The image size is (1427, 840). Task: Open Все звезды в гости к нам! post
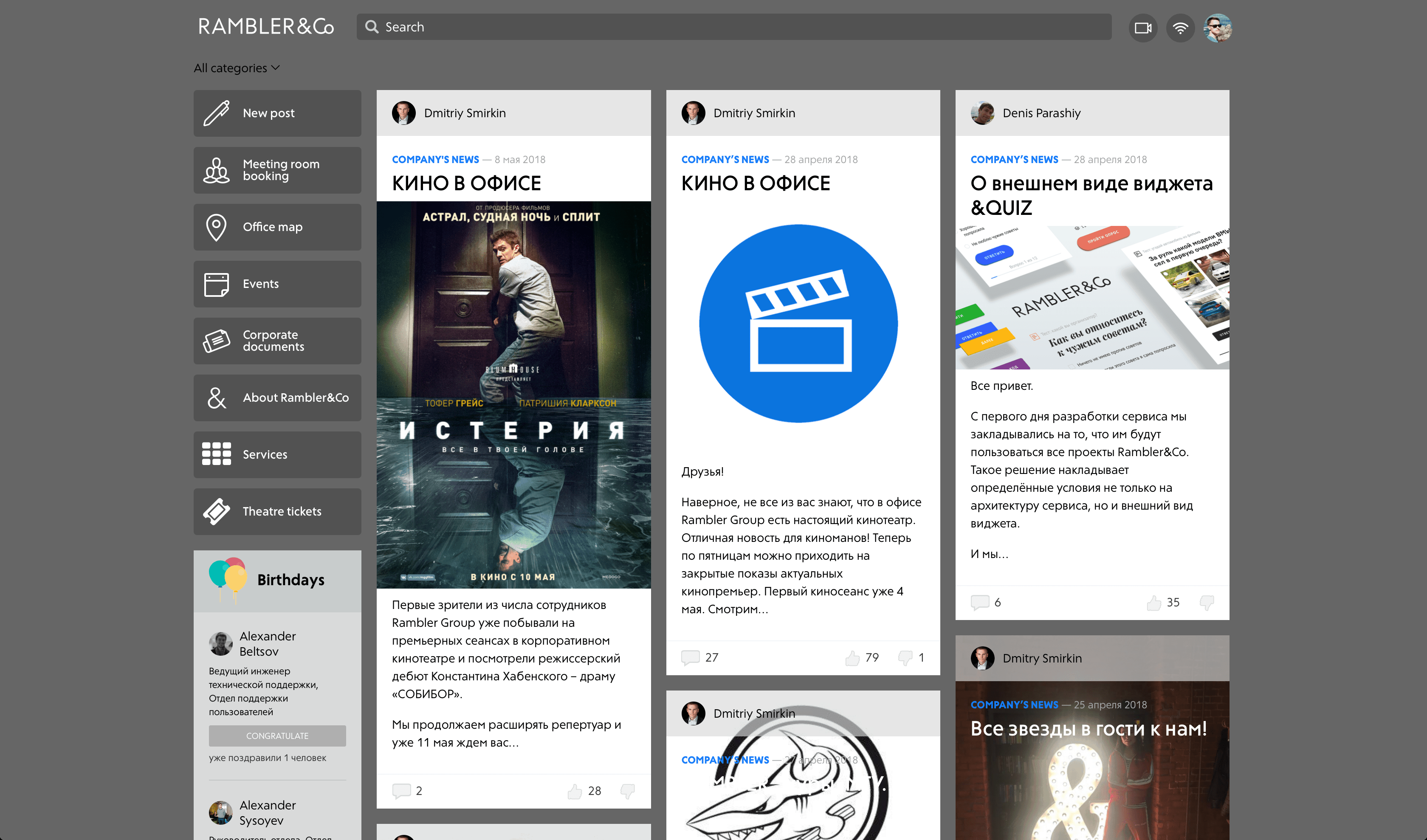coord(1089,728)
